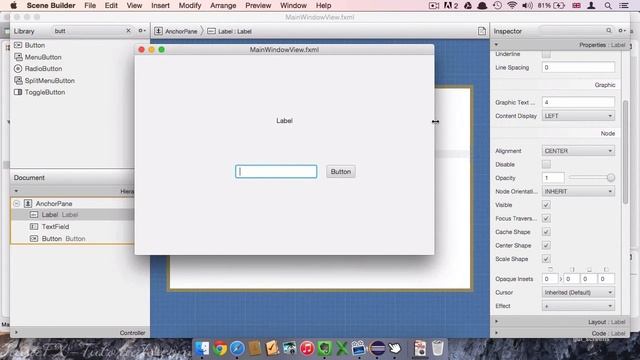This screenshot has height=360, width=640.
Task: Open the Preview menu
Action: (x=258, y=6)
